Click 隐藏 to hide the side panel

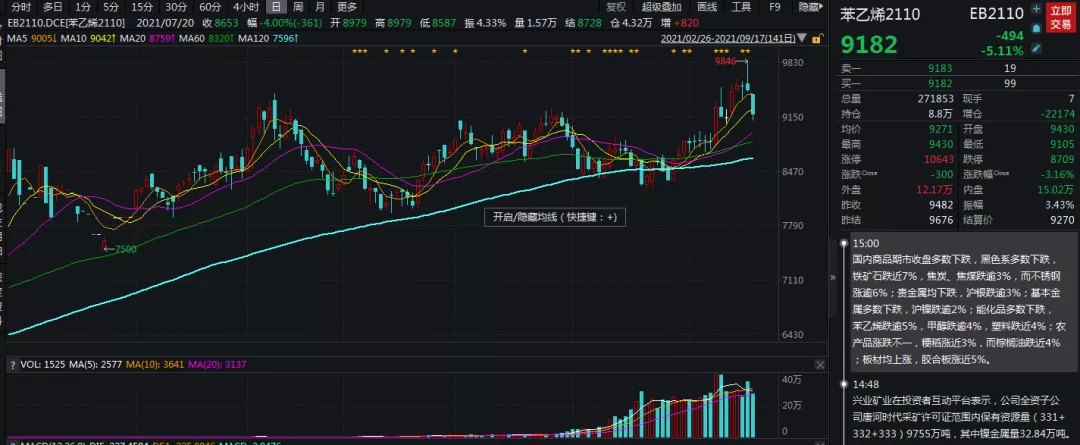[811, 7]
